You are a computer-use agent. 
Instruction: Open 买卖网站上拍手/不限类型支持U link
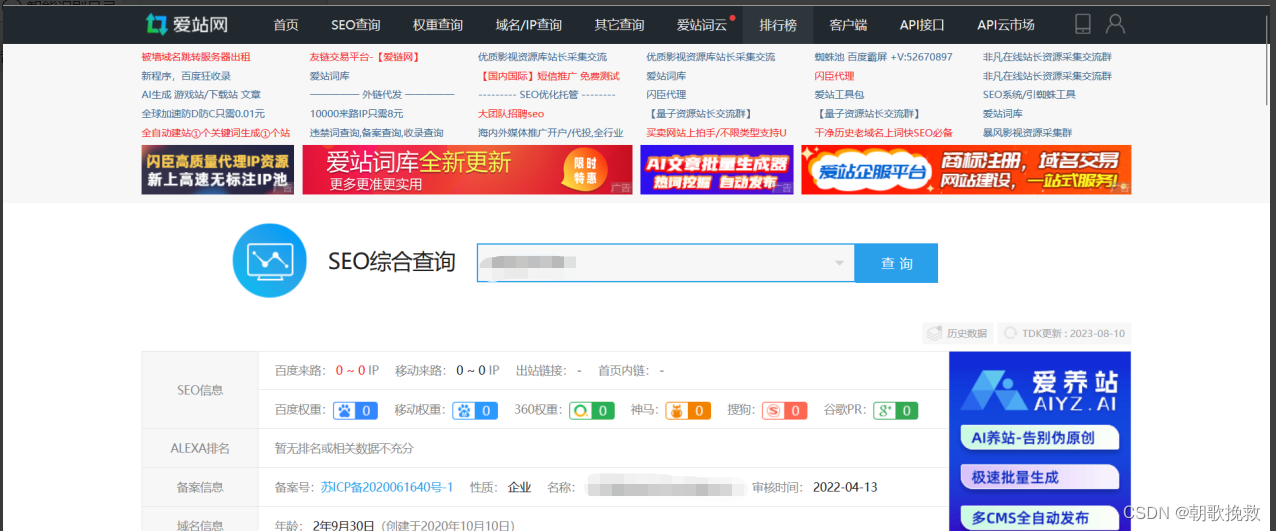[x=716, y=133]
